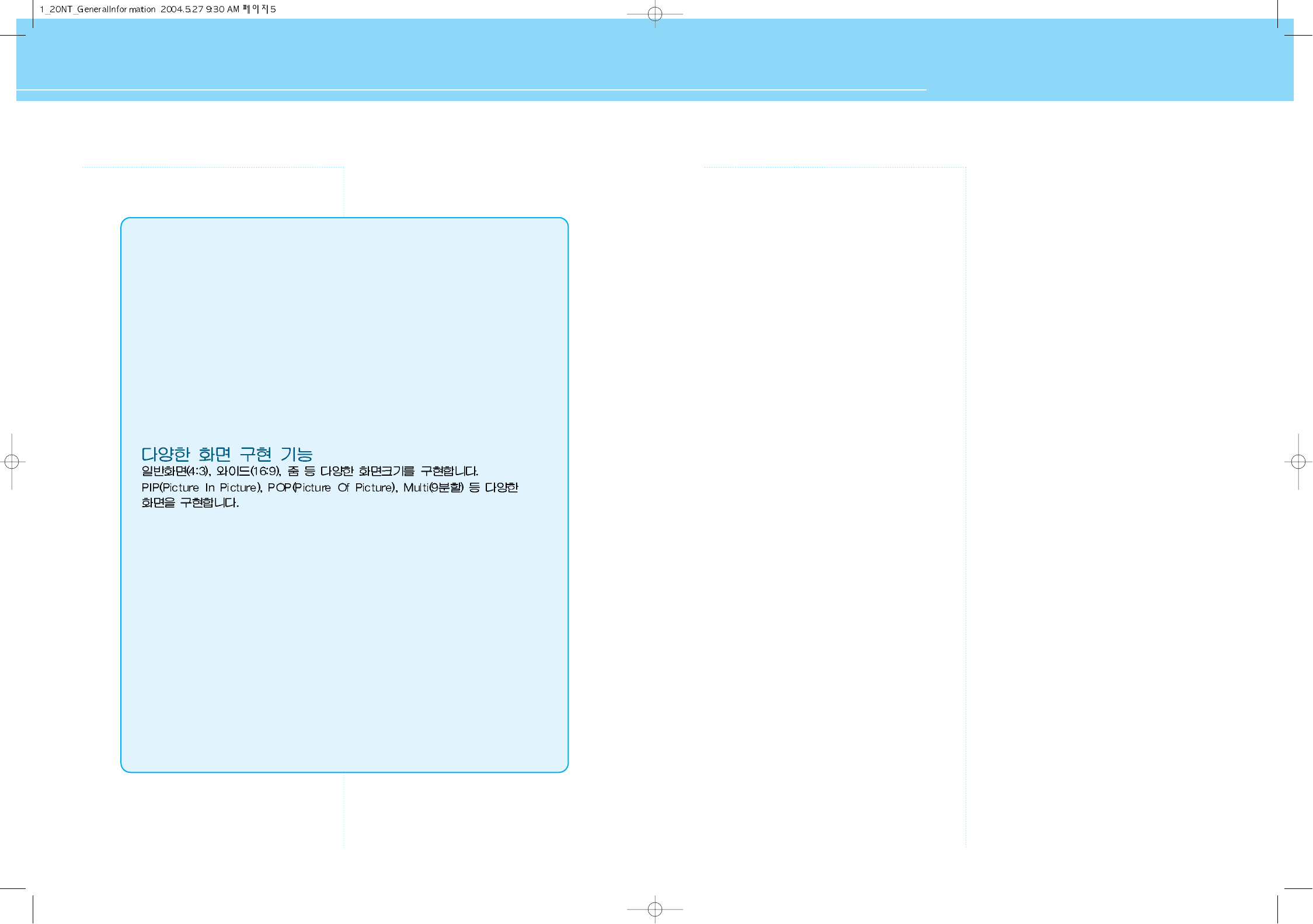
Task: Select the line starting '일반화면(4:3), 와이드(16:9)'
Action: coord(309,471)
